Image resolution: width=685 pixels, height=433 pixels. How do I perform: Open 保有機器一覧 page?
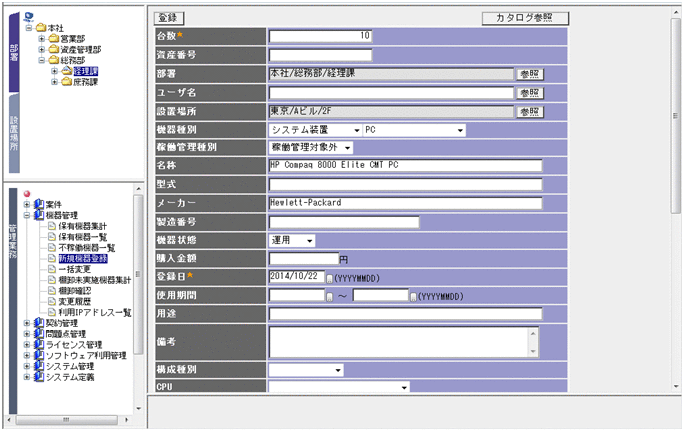[77, 237]
